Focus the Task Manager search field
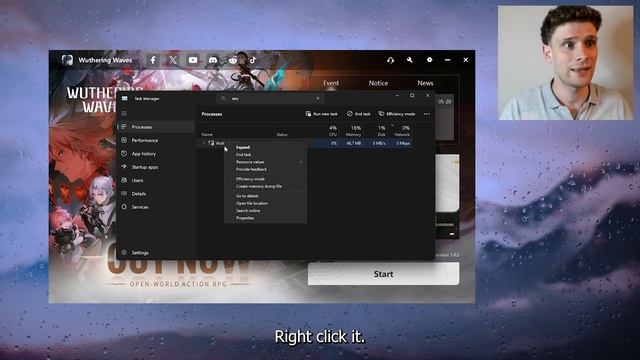 (x=270, y=98)
